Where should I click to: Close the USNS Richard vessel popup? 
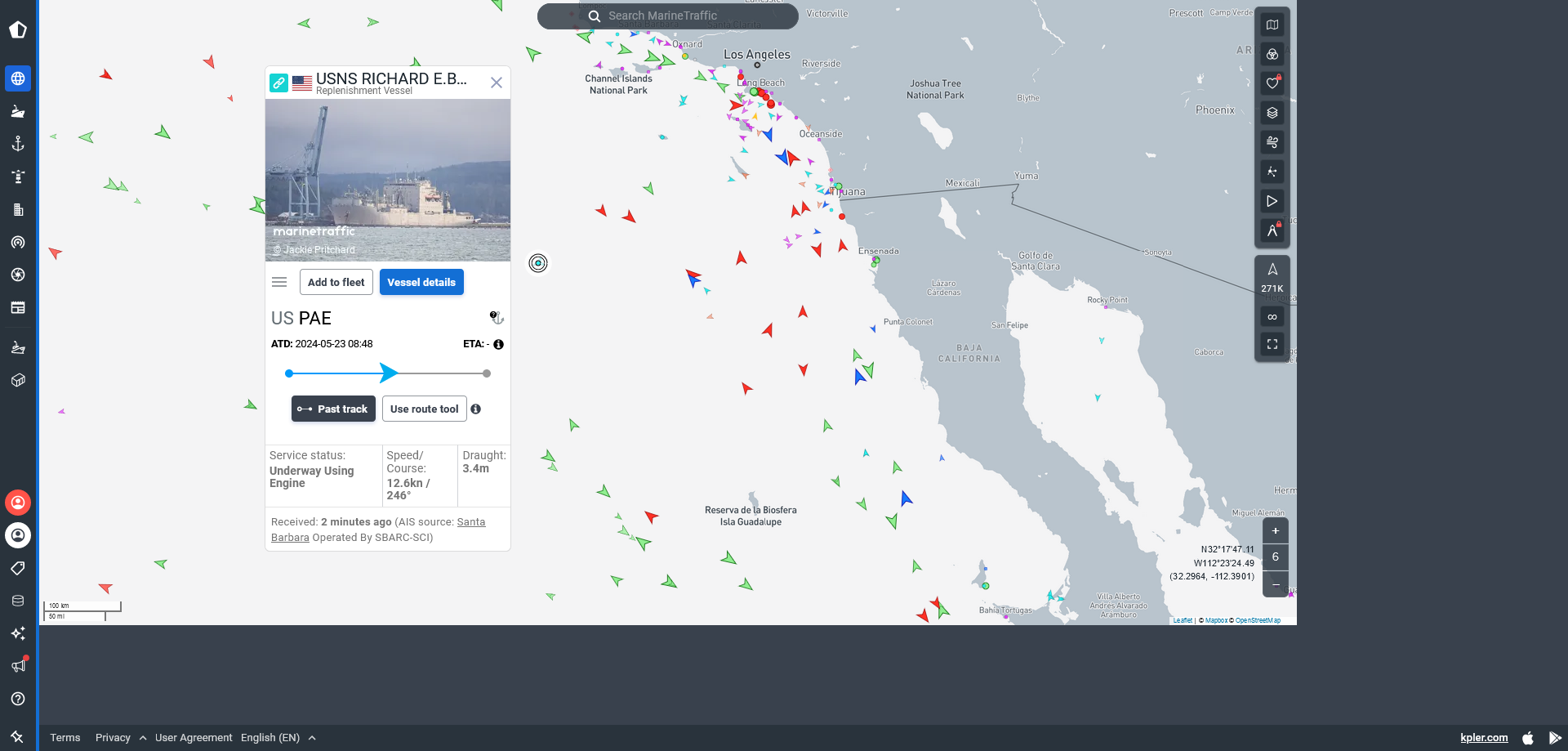pyautogui.click(x=496, y=83)
